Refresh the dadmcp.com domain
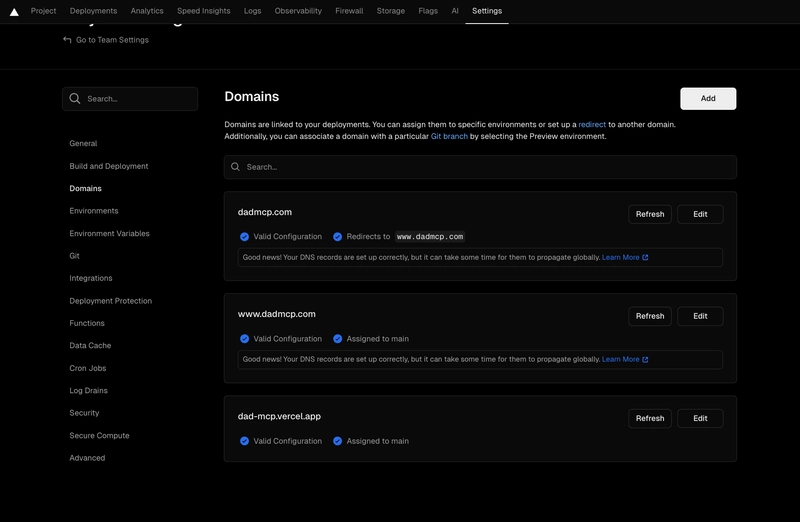The width and height of the screenshot is (800, 522). (649, 214)
